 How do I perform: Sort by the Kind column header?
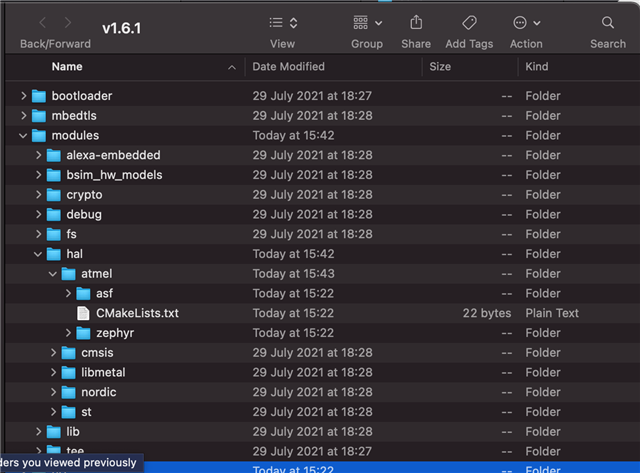pos(538,67)
